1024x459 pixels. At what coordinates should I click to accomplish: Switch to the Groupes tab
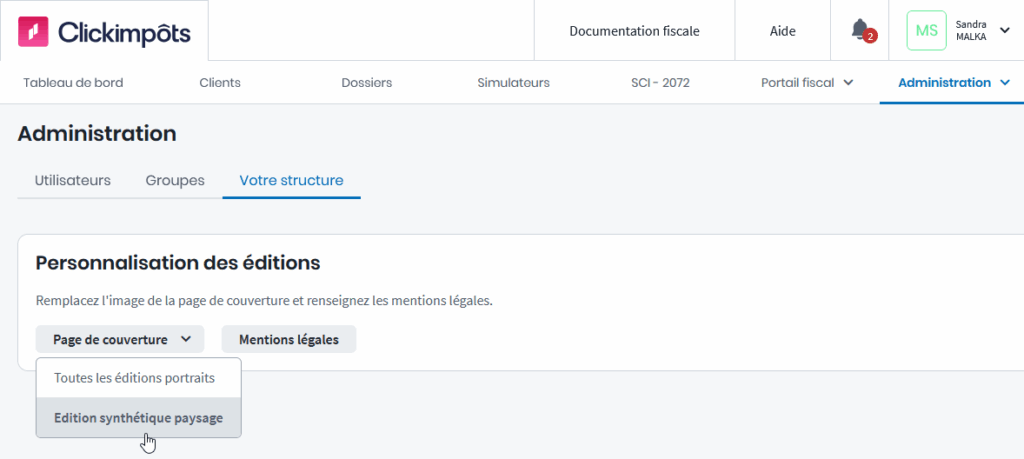tap(175, 181)
